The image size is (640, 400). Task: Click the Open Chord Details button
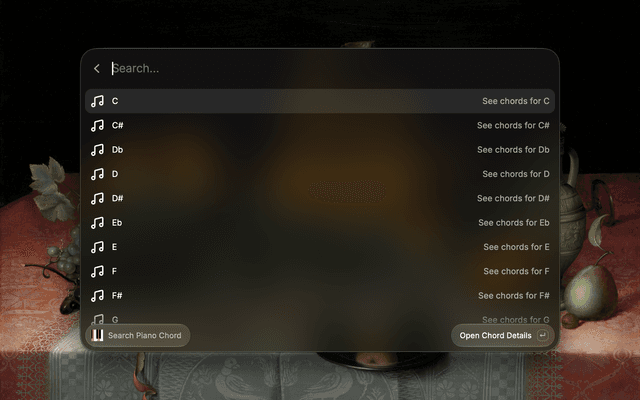(503, 336)
